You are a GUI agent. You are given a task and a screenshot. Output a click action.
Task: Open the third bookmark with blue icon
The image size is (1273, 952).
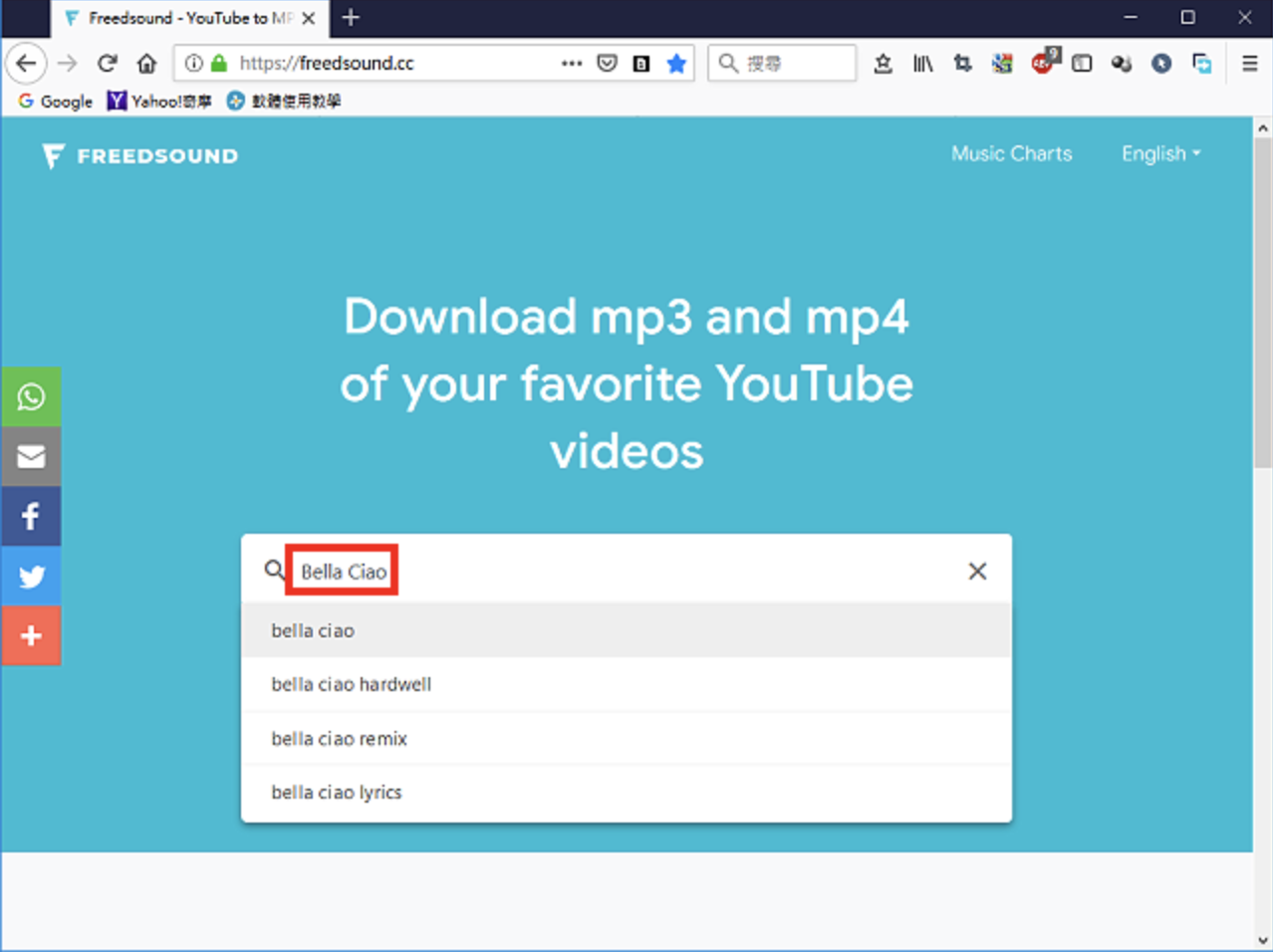click(284, 101)
